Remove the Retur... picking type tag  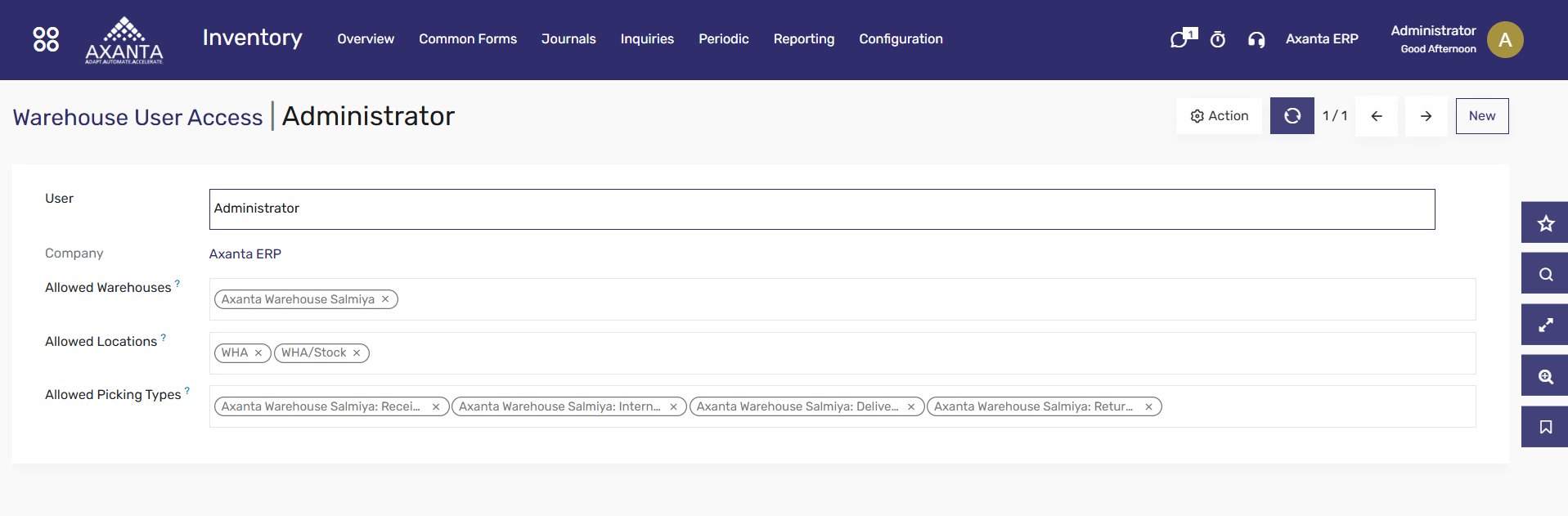(x=1148, y=407)
